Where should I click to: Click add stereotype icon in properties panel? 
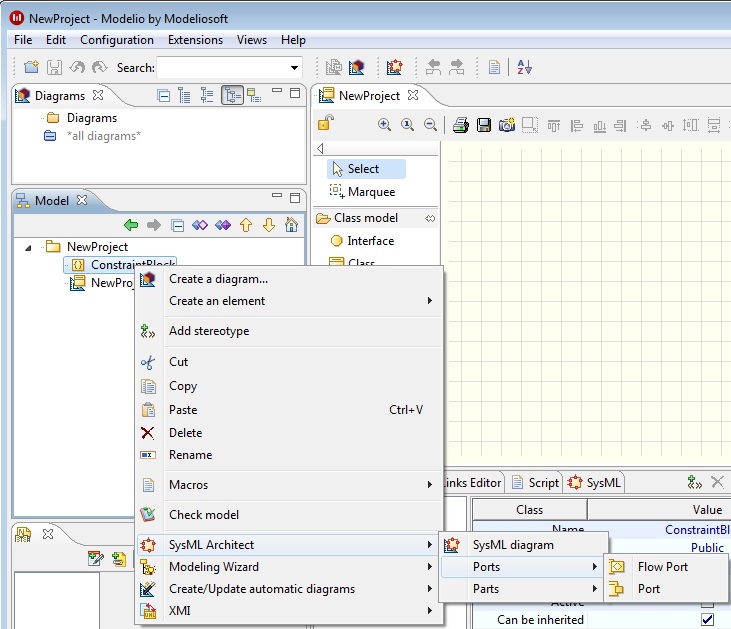coord(695,482)
